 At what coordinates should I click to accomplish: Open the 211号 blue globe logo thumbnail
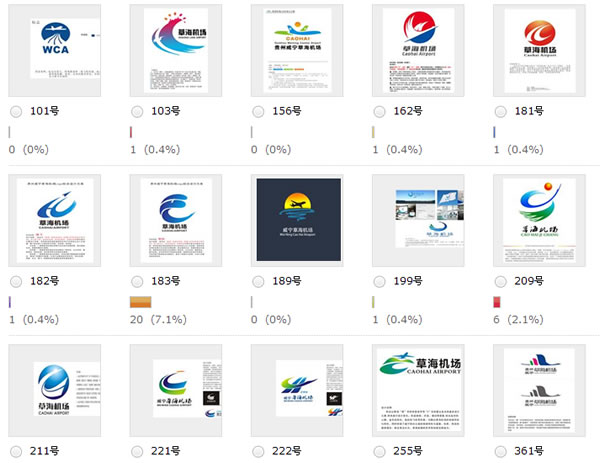coord(54,389)
